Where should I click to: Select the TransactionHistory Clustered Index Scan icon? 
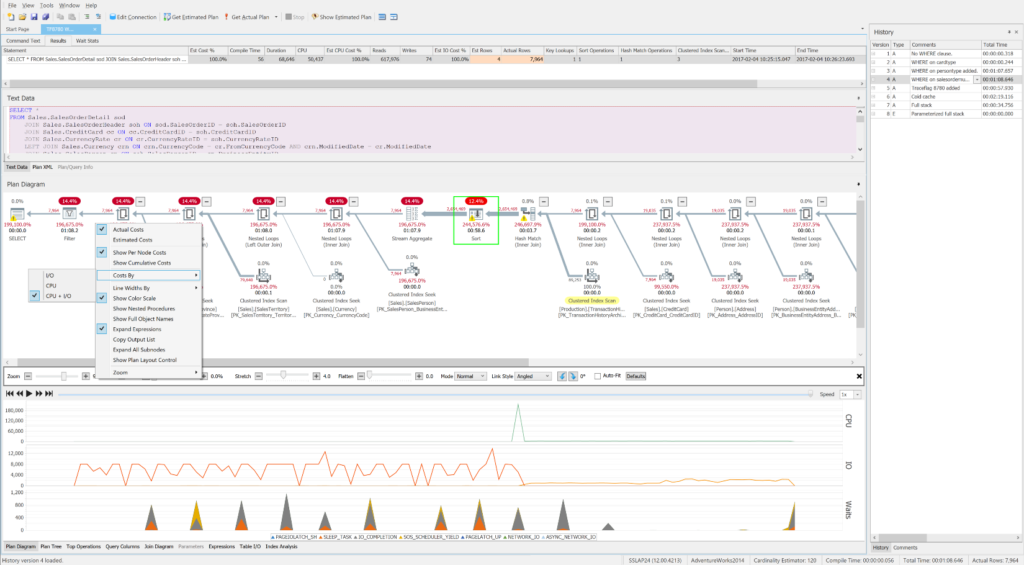click(x=592, y=276)
